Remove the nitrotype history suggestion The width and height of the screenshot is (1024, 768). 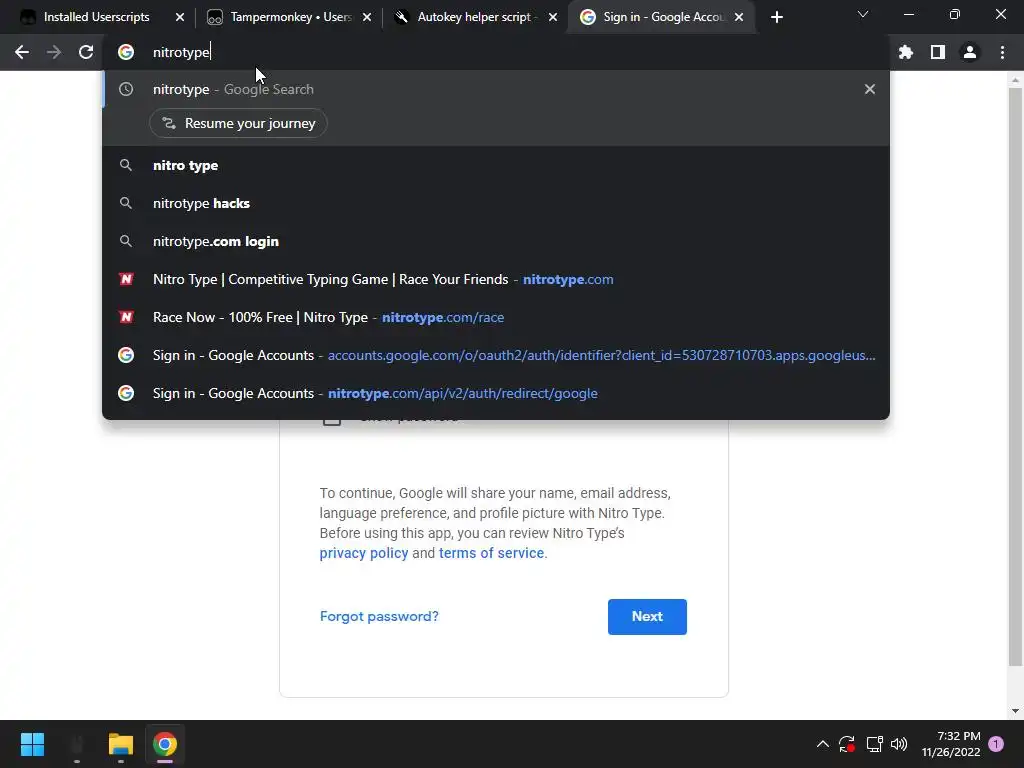click(x=870, y=89)
